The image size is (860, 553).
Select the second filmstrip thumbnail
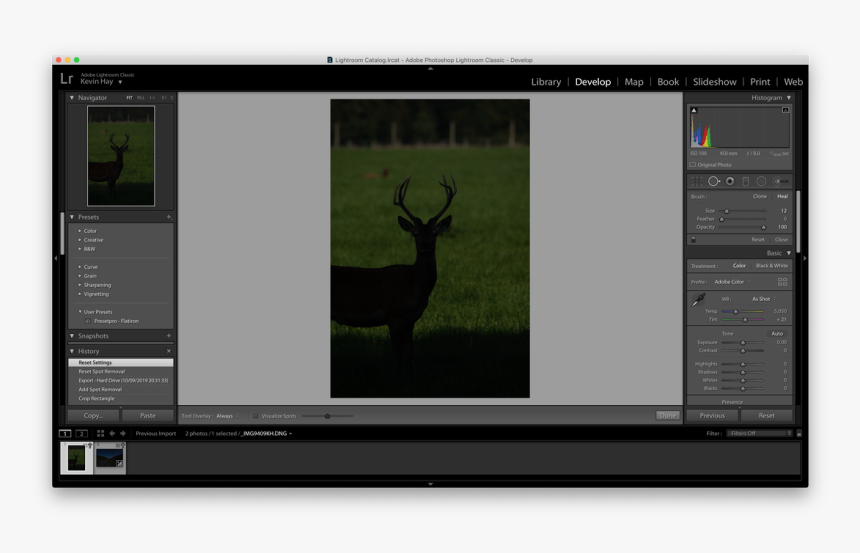[110, 458]
